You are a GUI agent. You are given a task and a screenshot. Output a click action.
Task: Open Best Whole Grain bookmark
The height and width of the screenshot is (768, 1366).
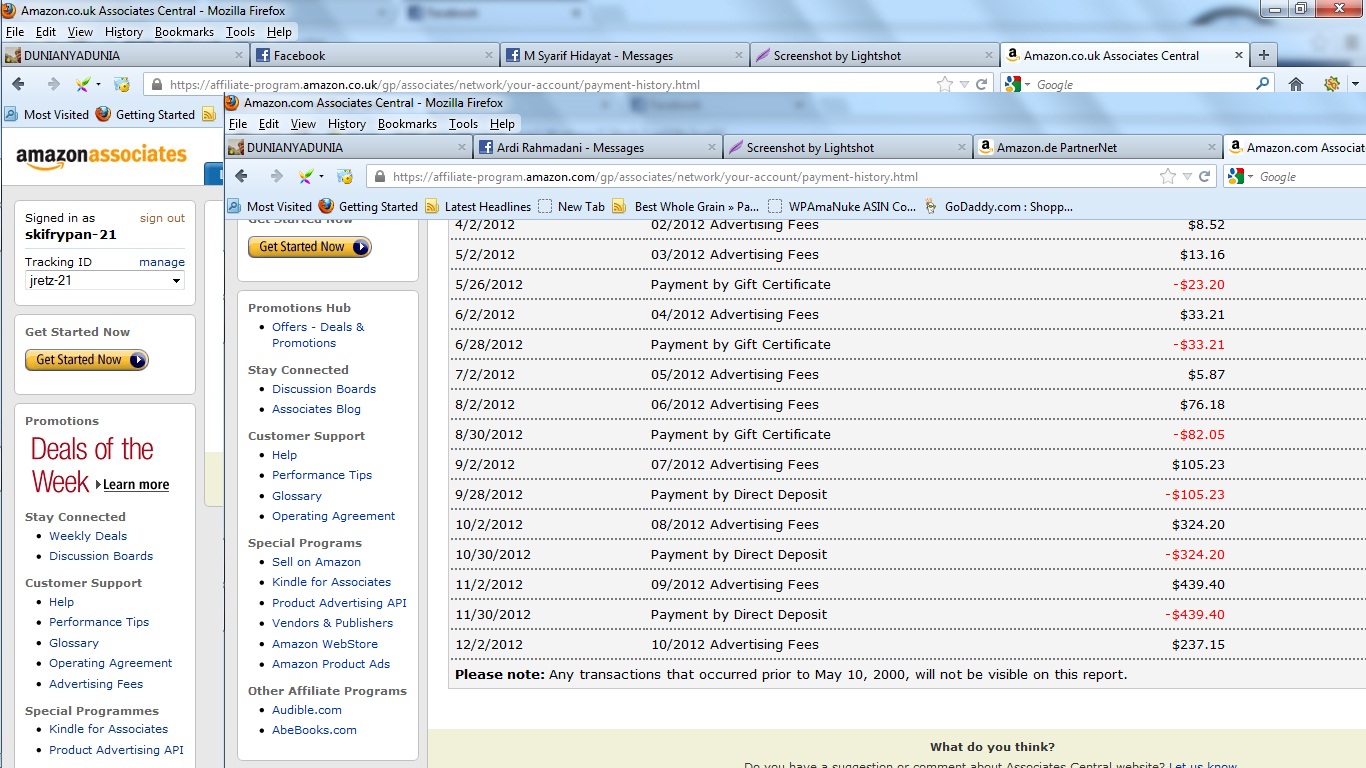coord(685,207)
